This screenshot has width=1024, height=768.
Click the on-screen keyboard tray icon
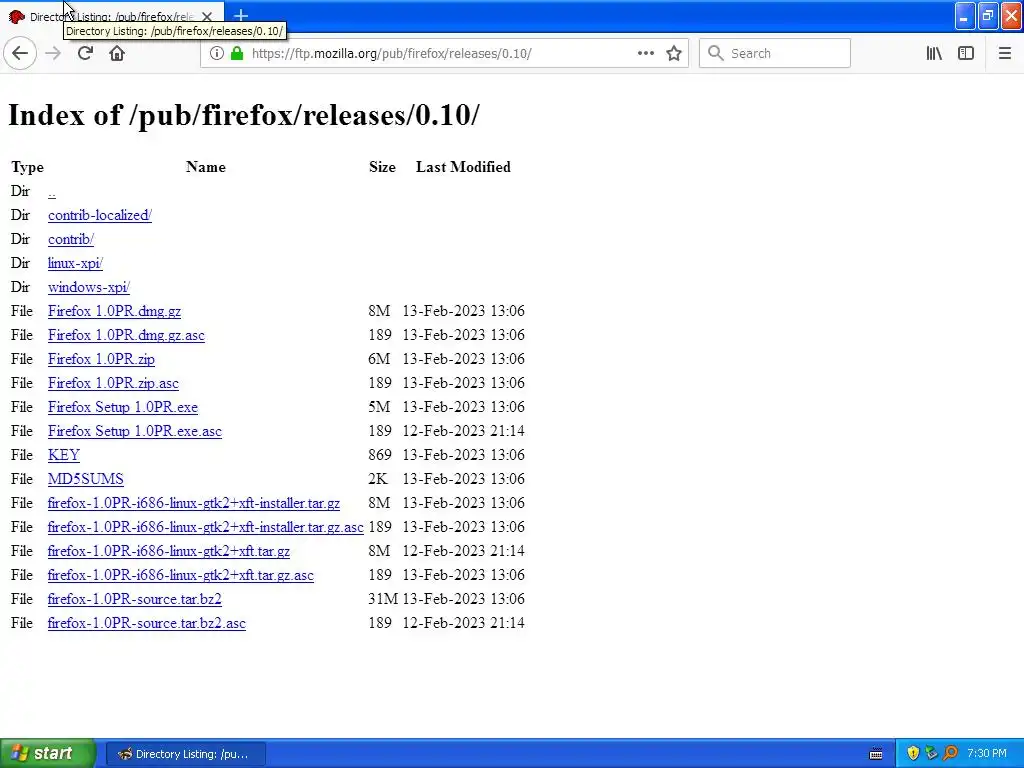876,754
